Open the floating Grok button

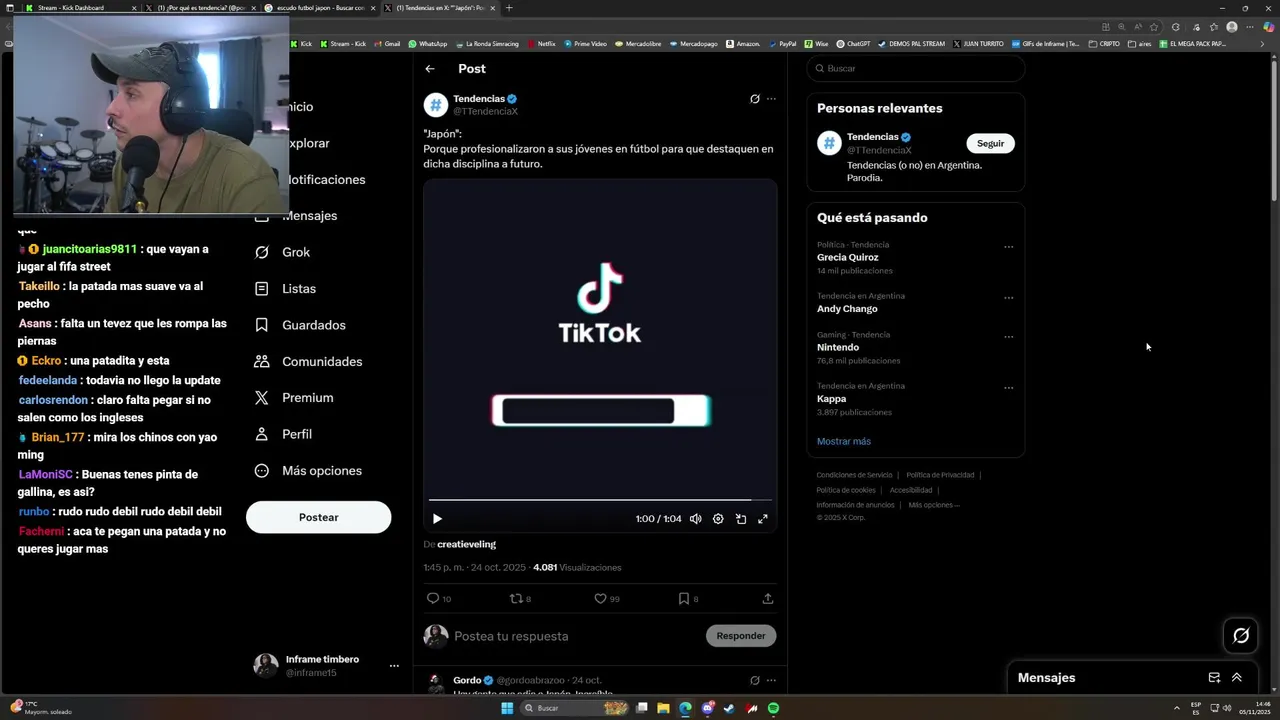tap(1241, 635)
